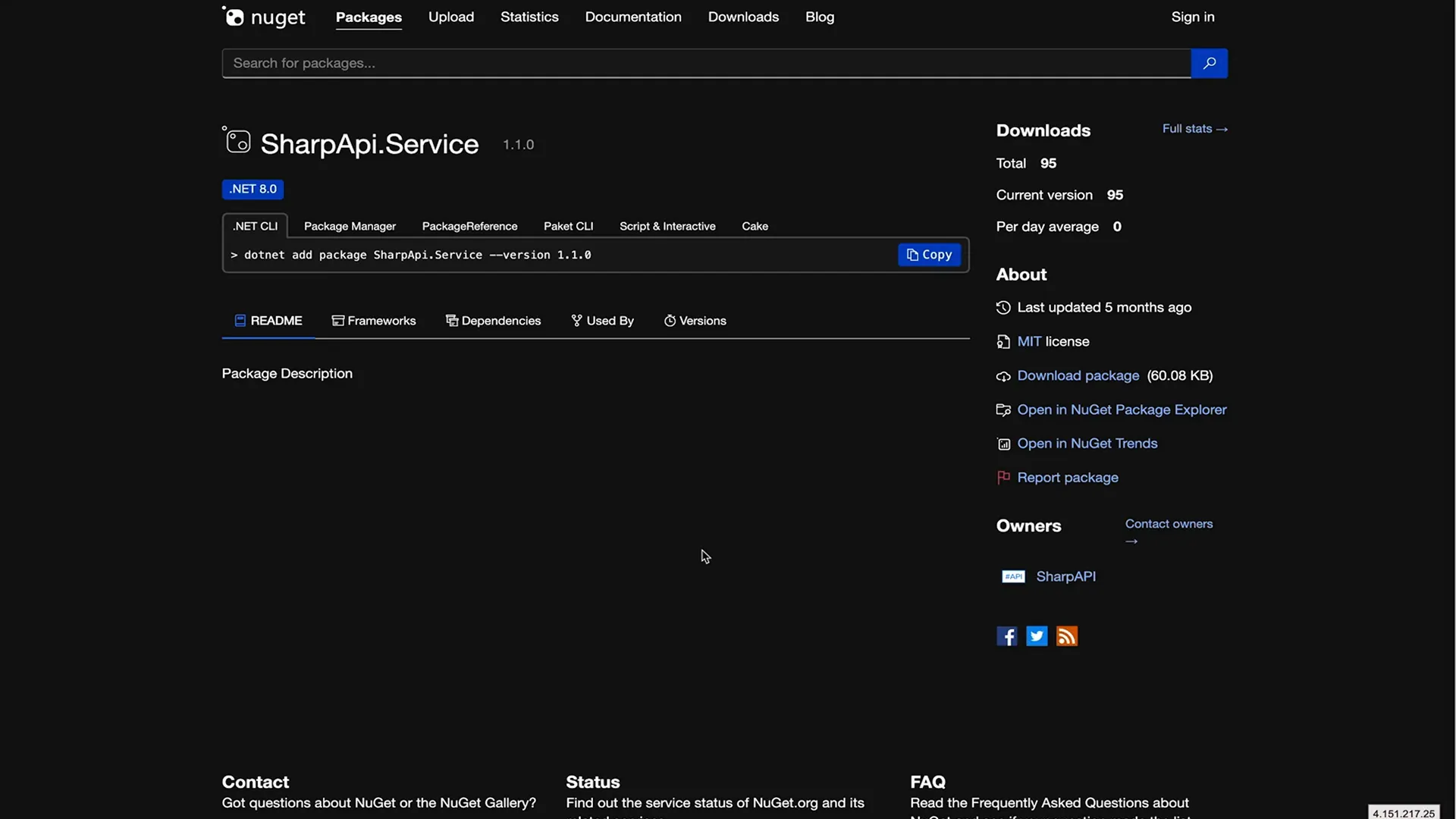
Task: Select the Package Manager tab
Action: click(x=350, y=226)
